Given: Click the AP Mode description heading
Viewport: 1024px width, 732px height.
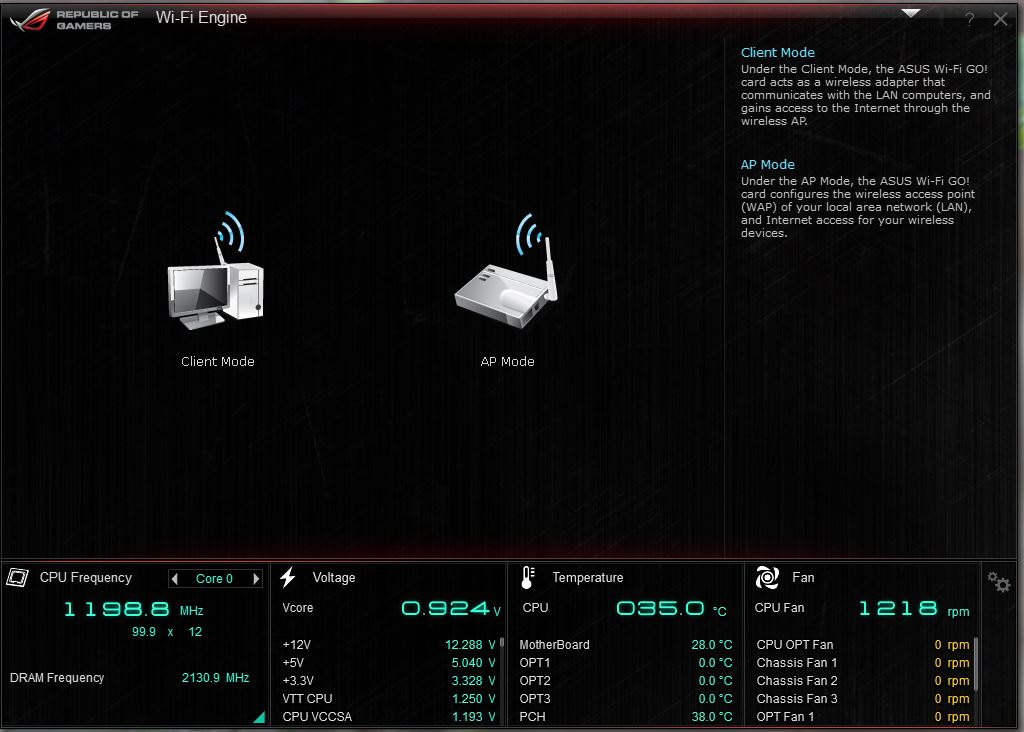Looking at the screenshot, I should click(767, 165).
